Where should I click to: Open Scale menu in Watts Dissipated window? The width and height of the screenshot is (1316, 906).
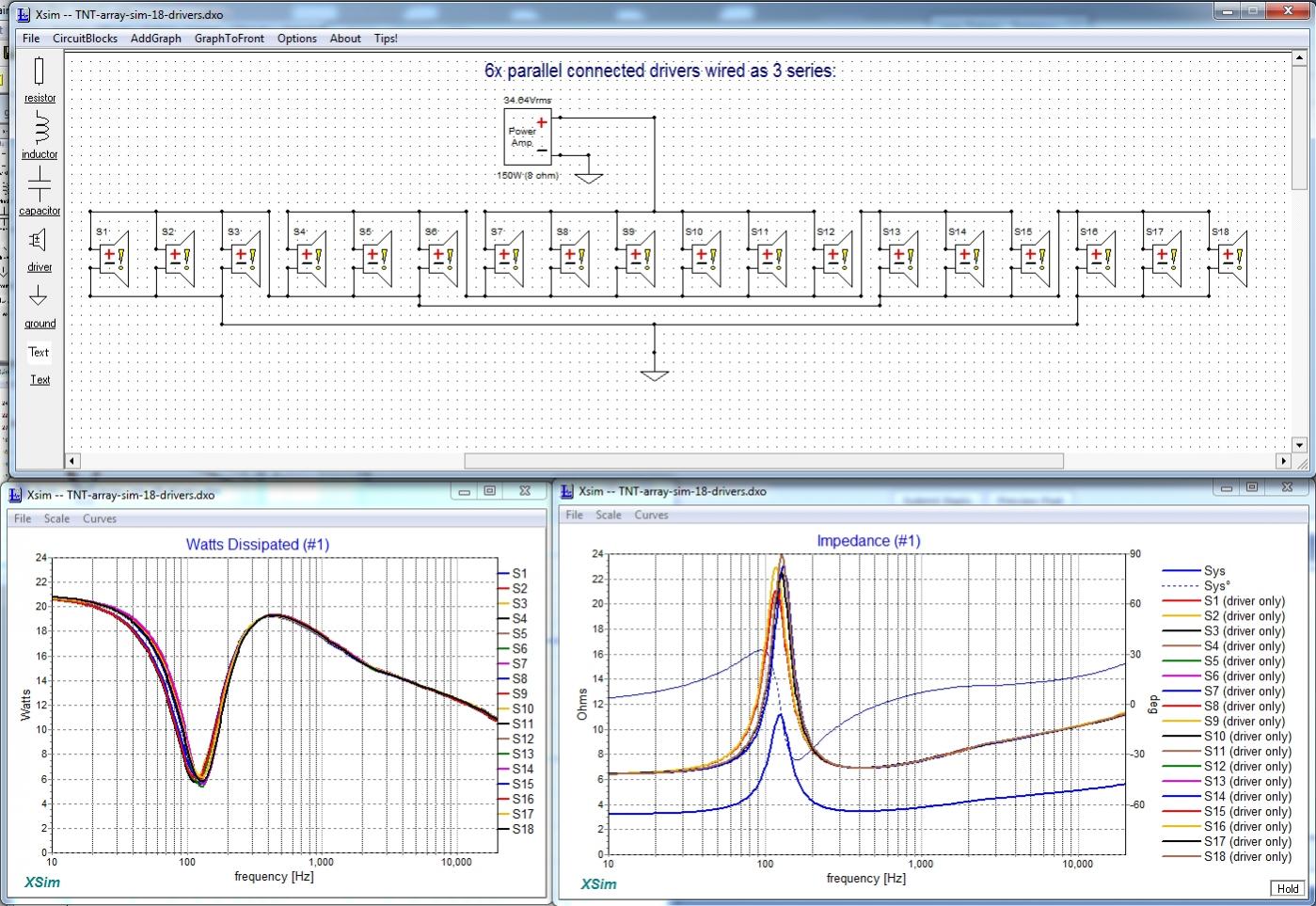point(56,518)
